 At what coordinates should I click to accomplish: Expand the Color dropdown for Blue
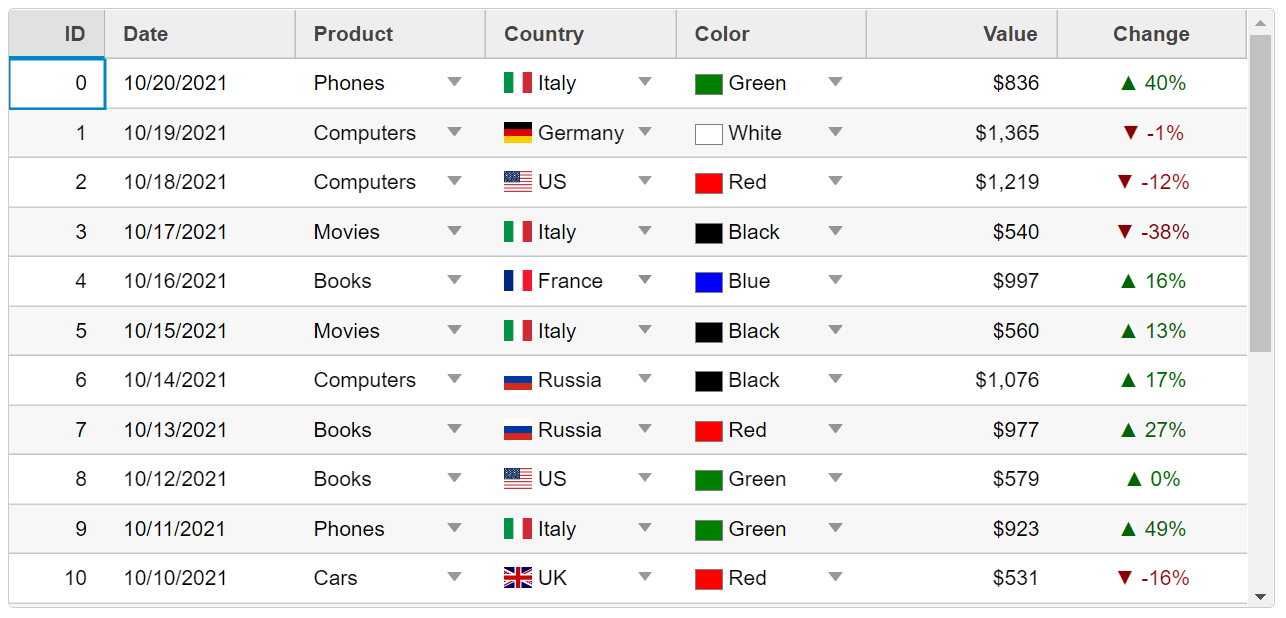[836, 280]
